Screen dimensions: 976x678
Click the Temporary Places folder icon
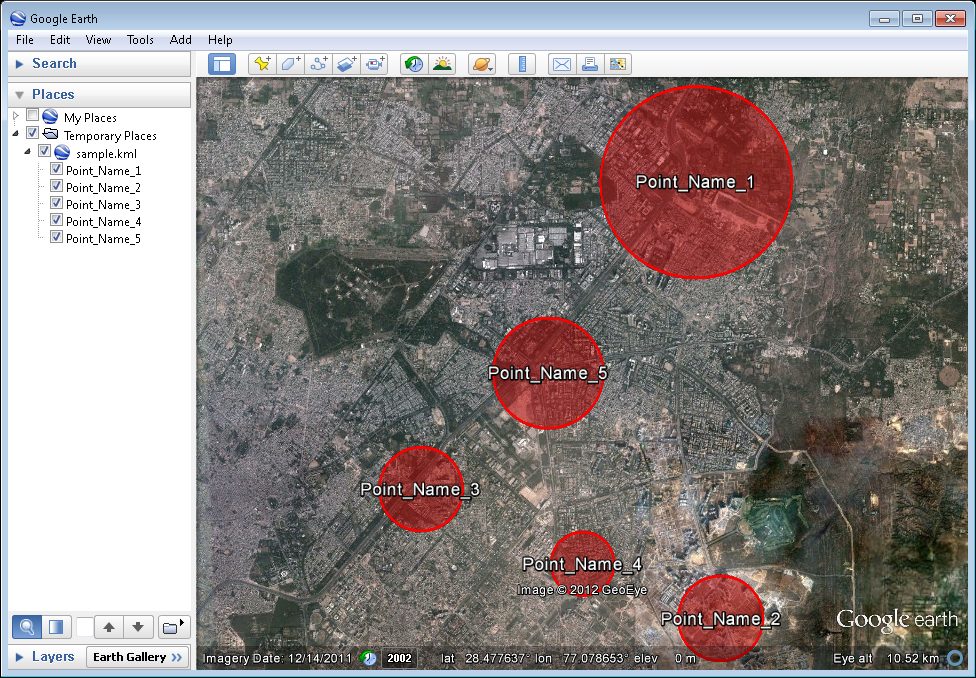click(x=50, y=134)
